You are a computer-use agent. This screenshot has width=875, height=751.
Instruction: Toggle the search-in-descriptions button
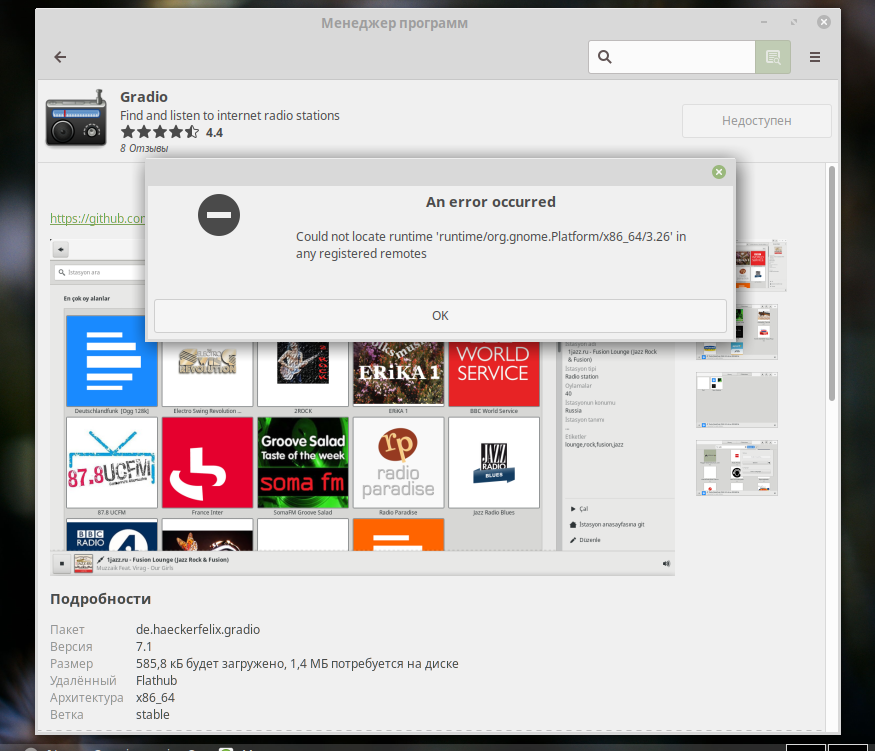pos(772,57)
